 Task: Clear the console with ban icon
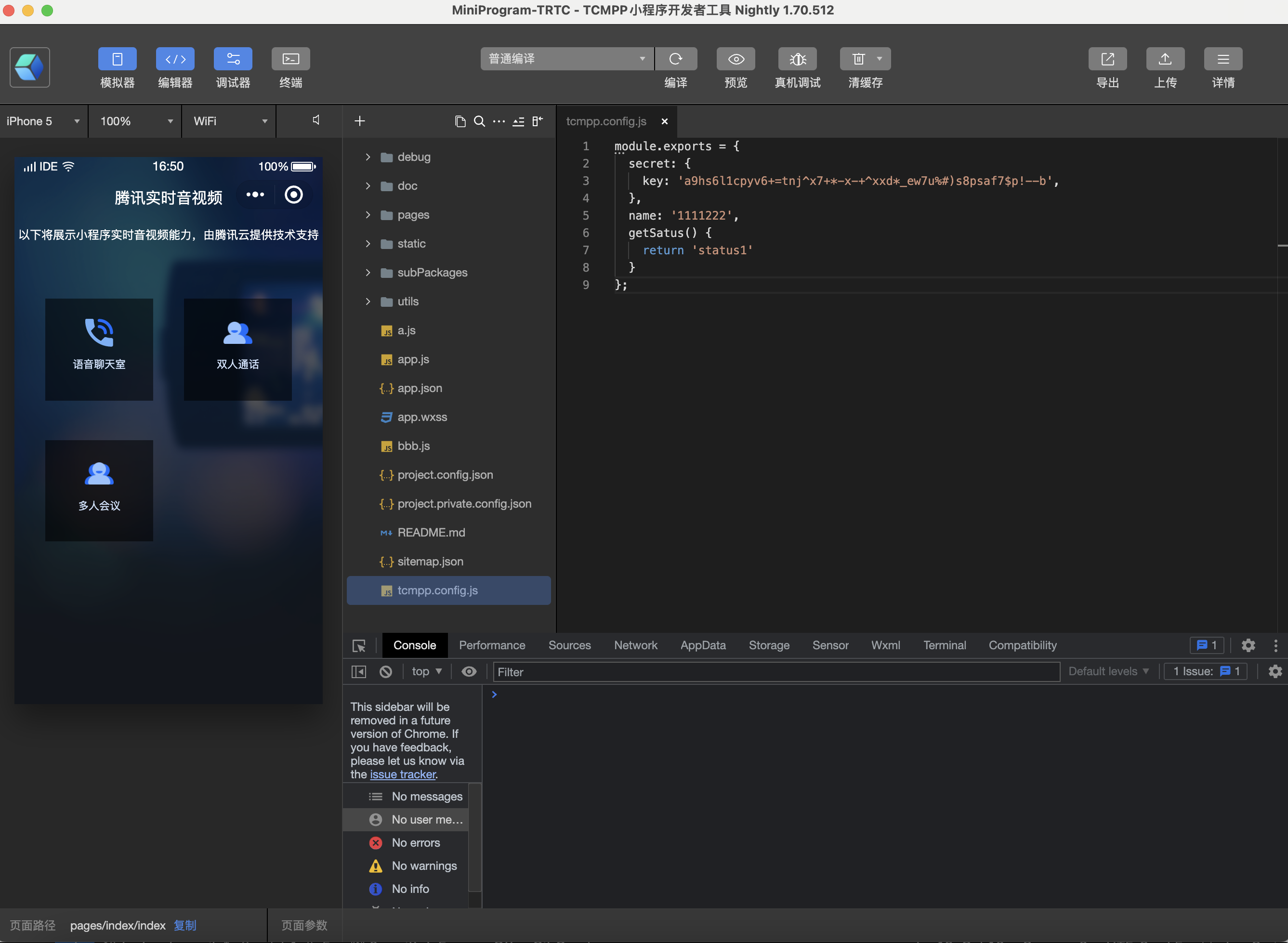point(386,671)
